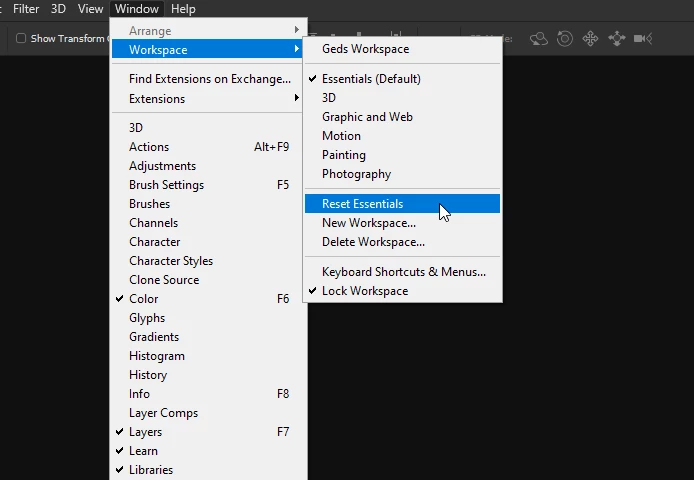
Task: Open the Filter menu
Action: click(26, 9)
